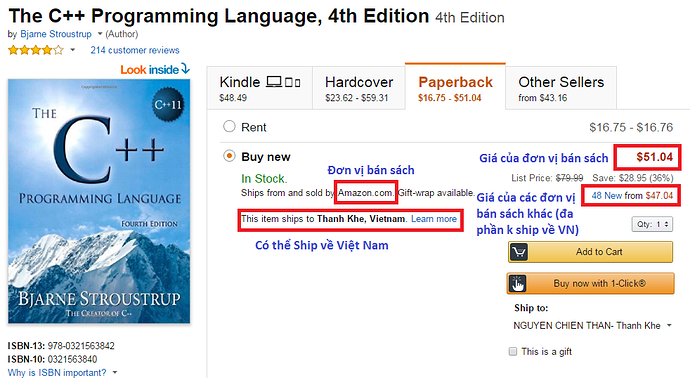
Task: Select the Buy new radio button
Action: click(229, 156)
